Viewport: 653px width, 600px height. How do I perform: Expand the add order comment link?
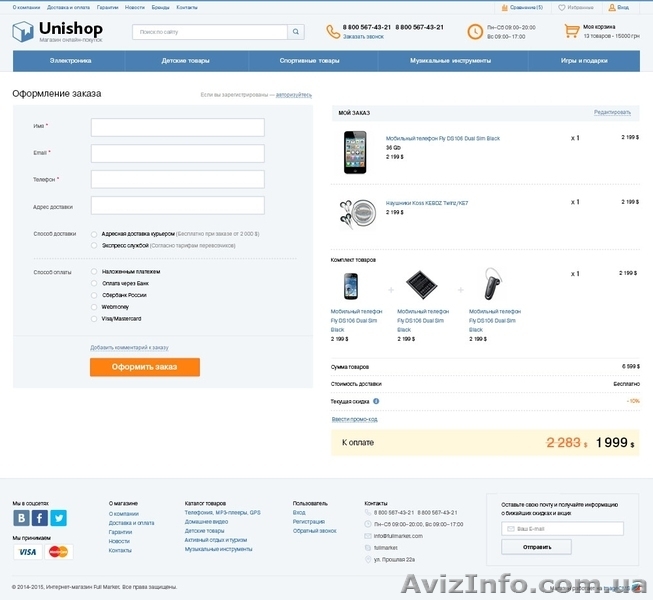click(129, 347)
